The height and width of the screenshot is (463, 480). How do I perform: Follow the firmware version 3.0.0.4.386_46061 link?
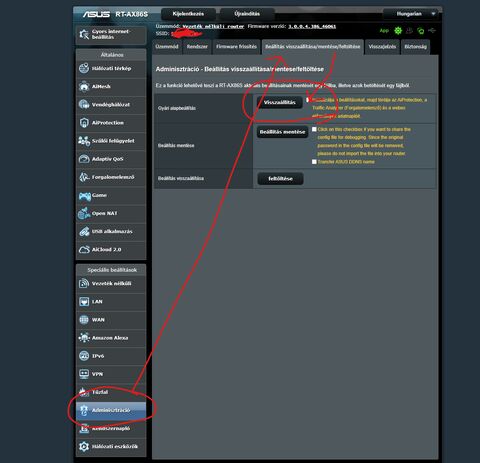(312, 26)
